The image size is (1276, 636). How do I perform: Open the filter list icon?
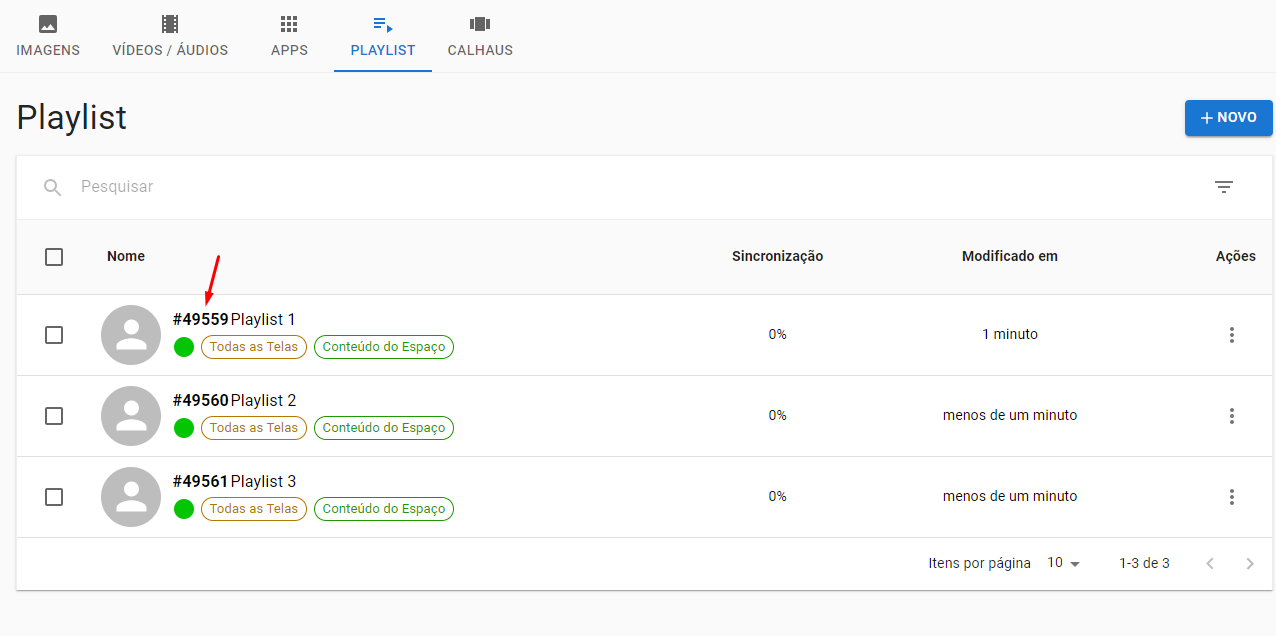[x=1224, y=187]
